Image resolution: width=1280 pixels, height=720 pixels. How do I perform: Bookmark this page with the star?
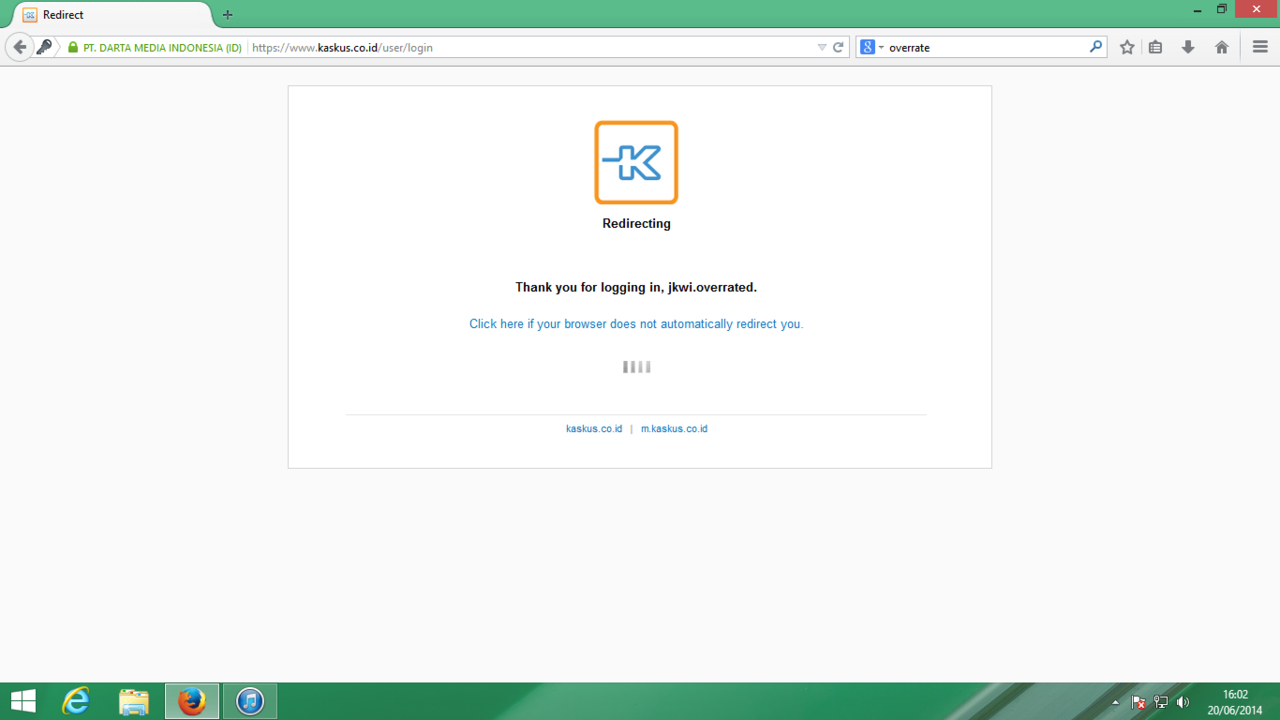pos(1127,47)
